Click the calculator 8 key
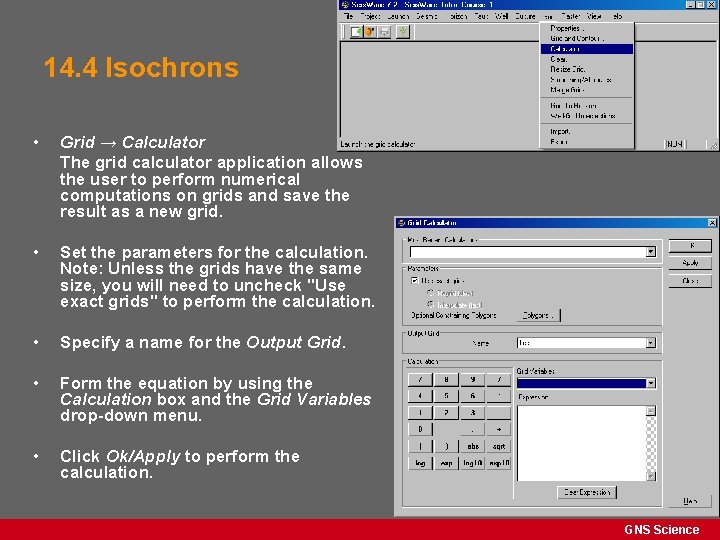The width and height of the screenshot is (720, 540). coord(446,379)
